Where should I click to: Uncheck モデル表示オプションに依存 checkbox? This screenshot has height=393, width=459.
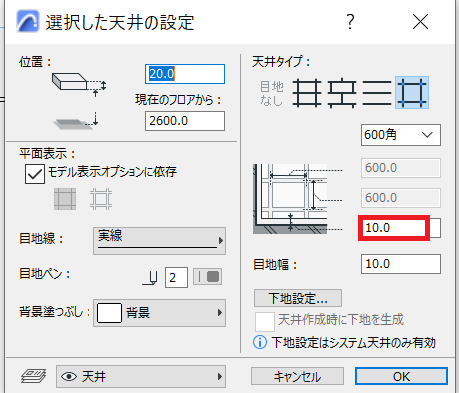(35, 174)
